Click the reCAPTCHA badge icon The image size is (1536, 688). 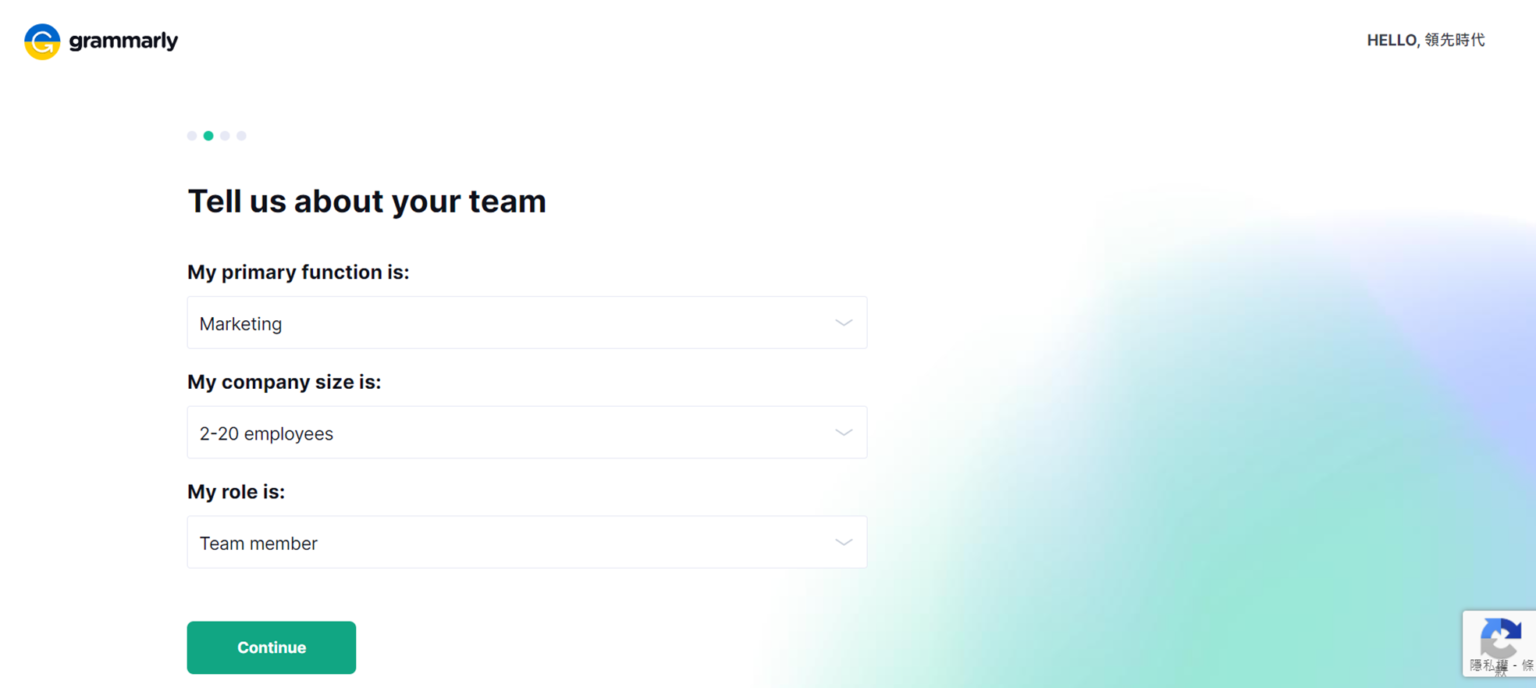[1500, 637]
